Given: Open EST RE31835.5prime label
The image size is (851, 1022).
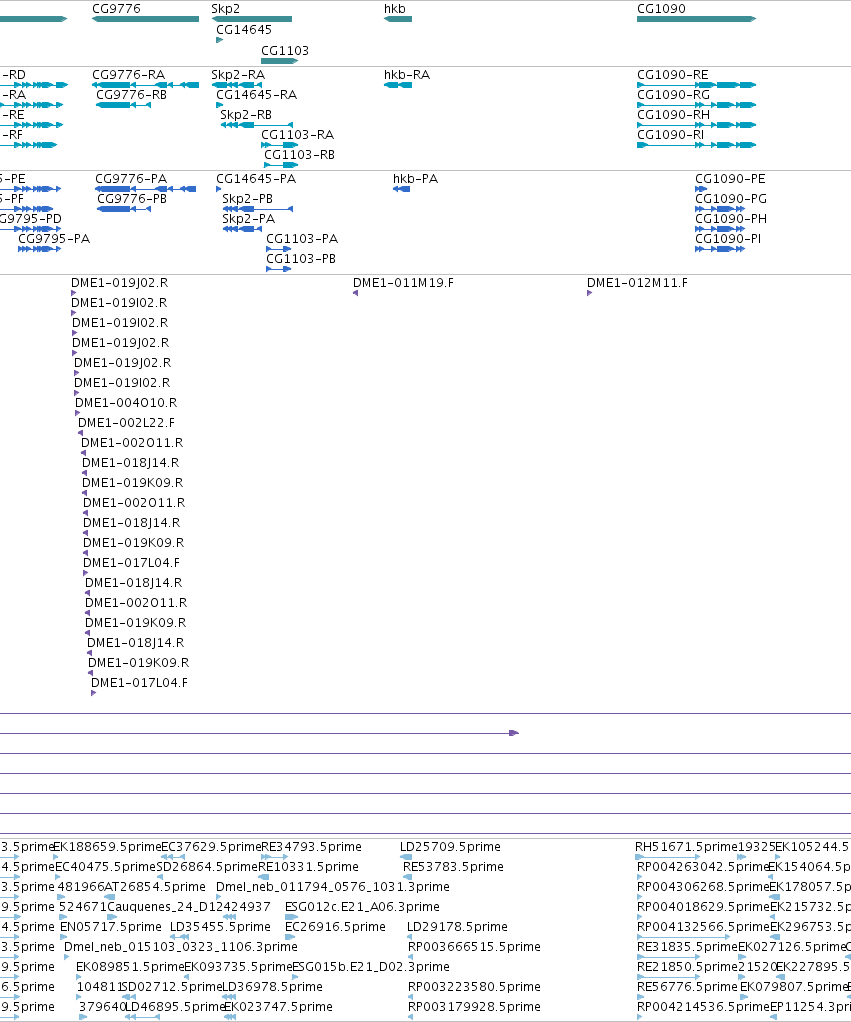Looking at the screenshot, I should pos(687,946).
